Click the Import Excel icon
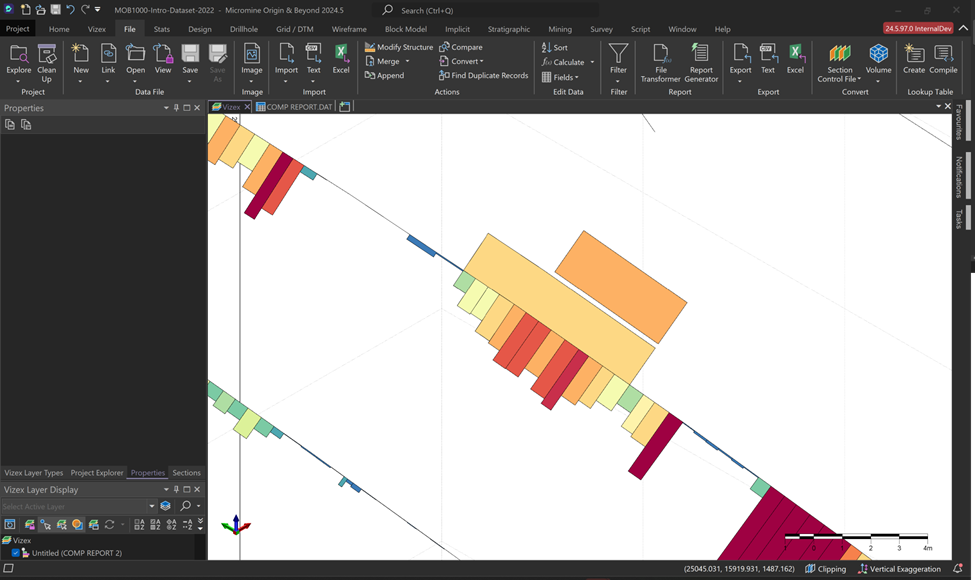 tap(341, 58)
